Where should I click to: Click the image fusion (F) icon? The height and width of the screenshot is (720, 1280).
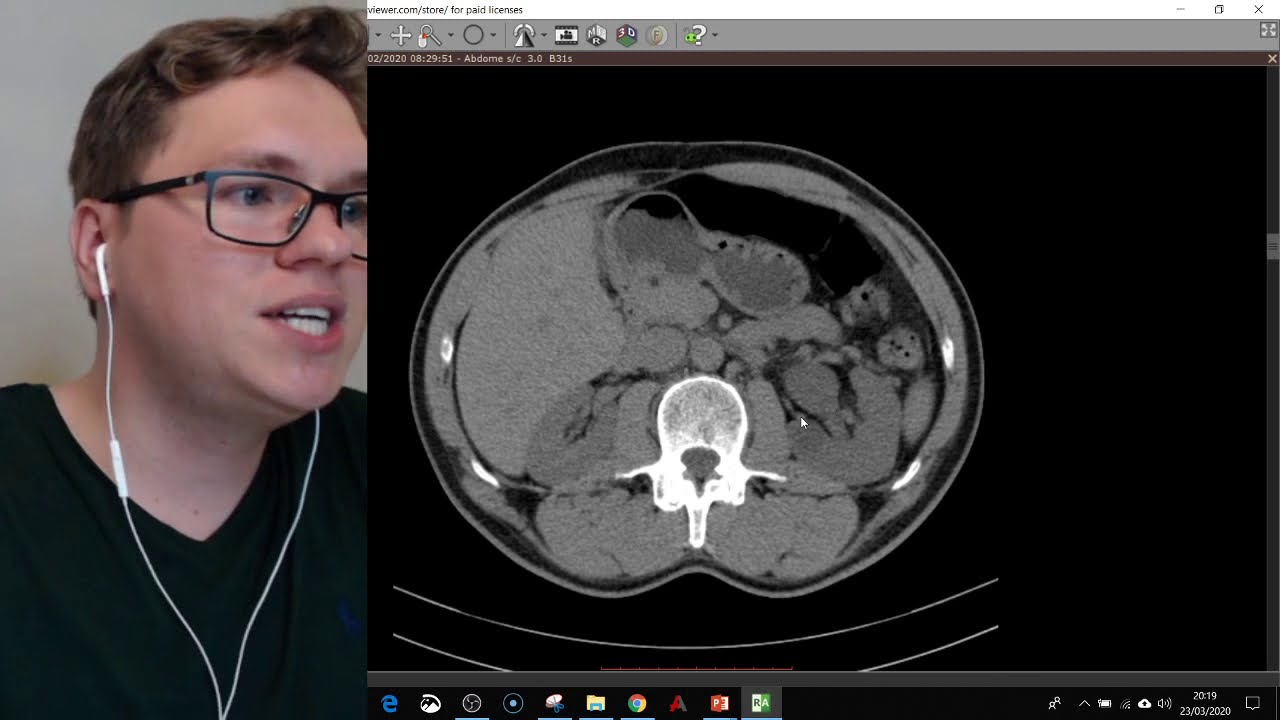coord(657,35)
